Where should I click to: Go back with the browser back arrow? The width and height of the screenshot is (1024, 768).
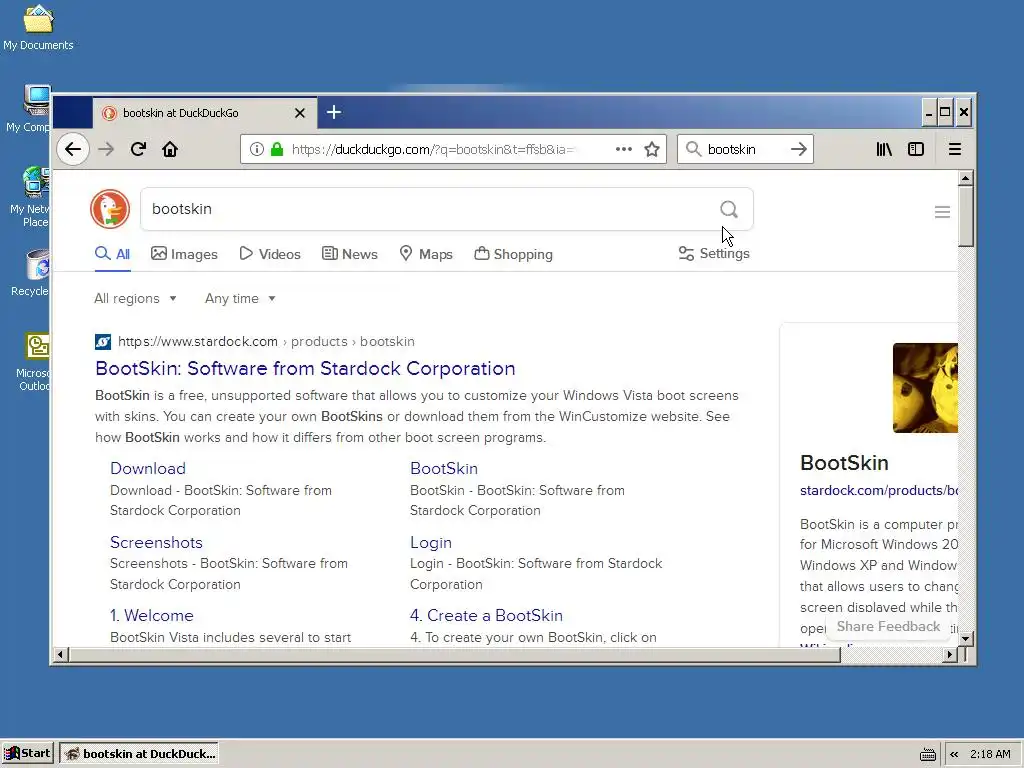click(x=72, y=150)
